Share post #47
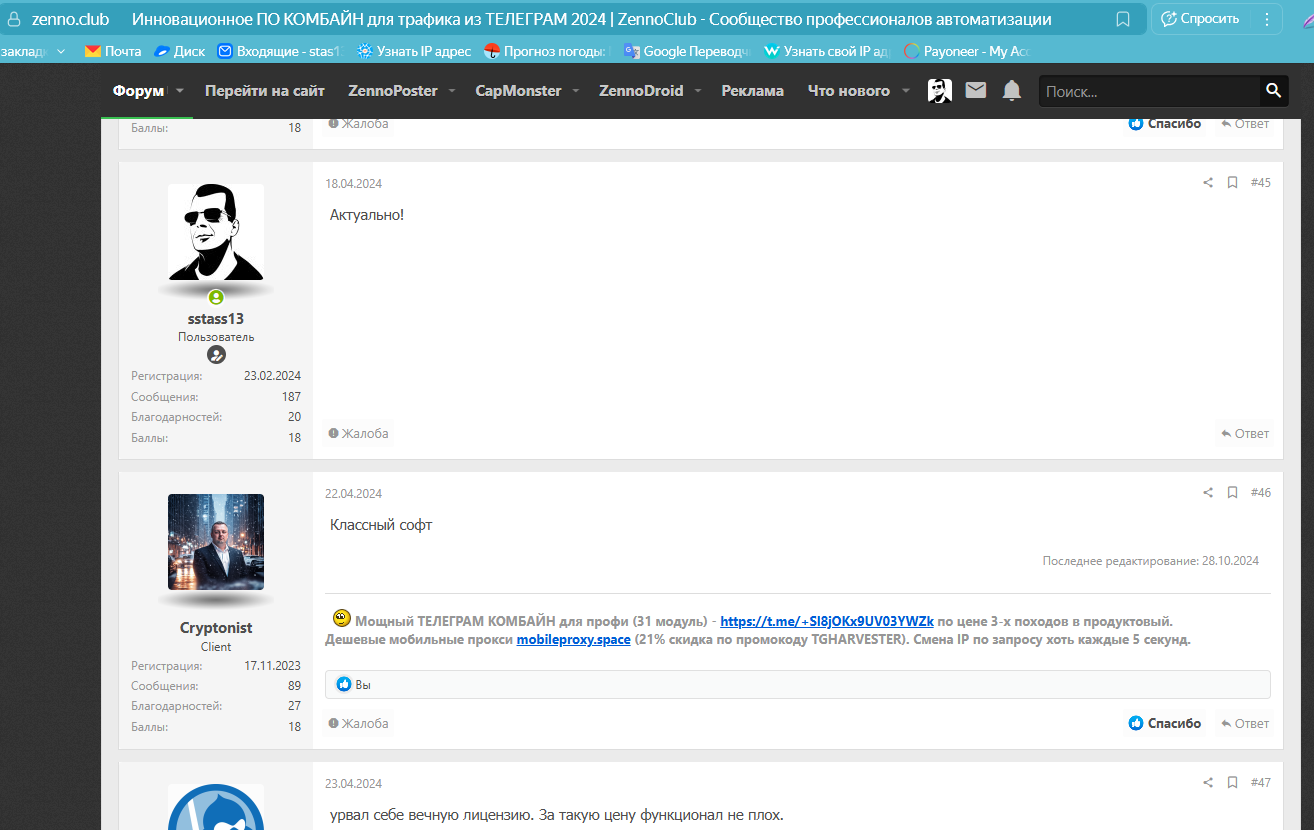 click(1208, 783)
